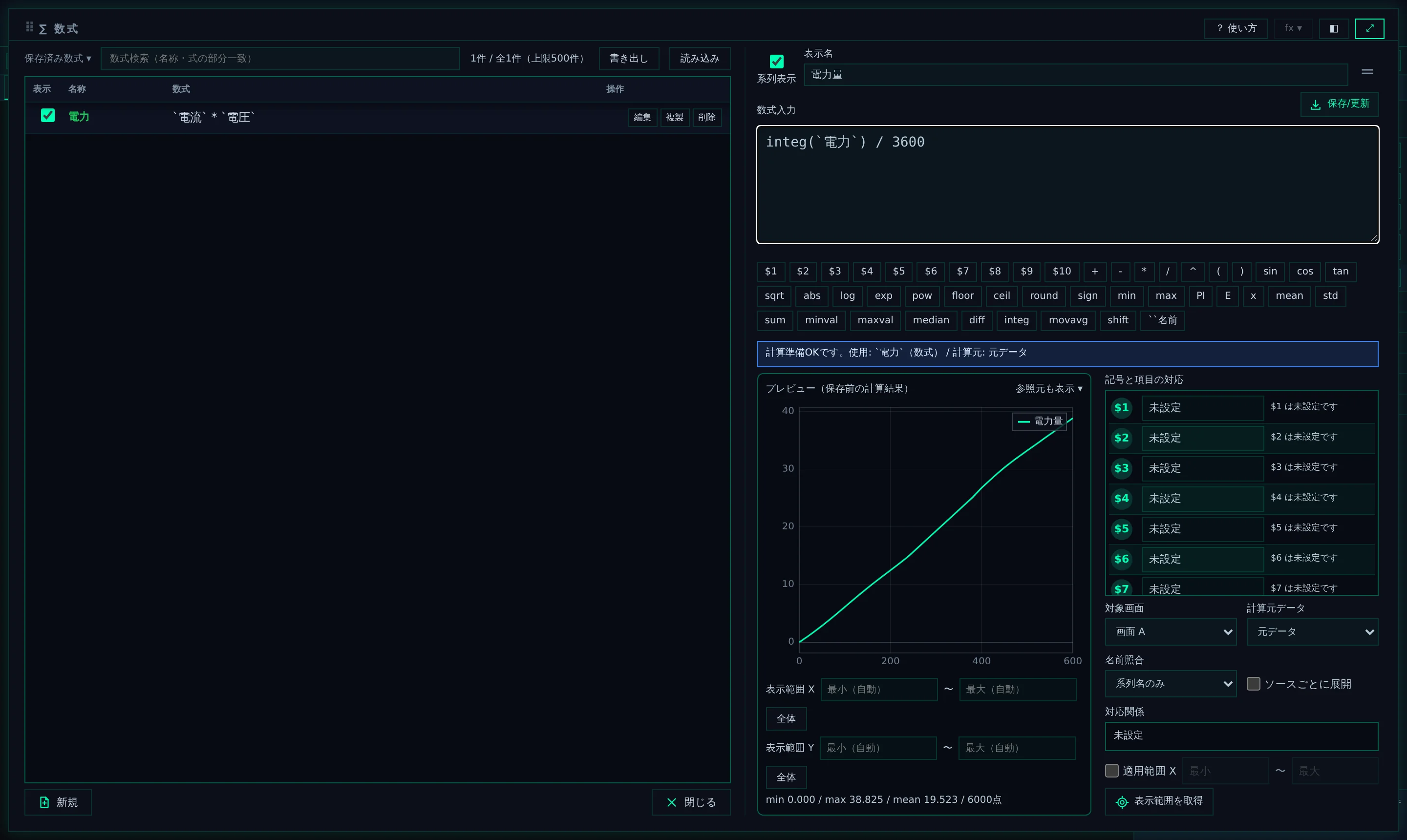
Task: Click the 電力量 legend entry in preview chart
Action: pos(1039,421)
